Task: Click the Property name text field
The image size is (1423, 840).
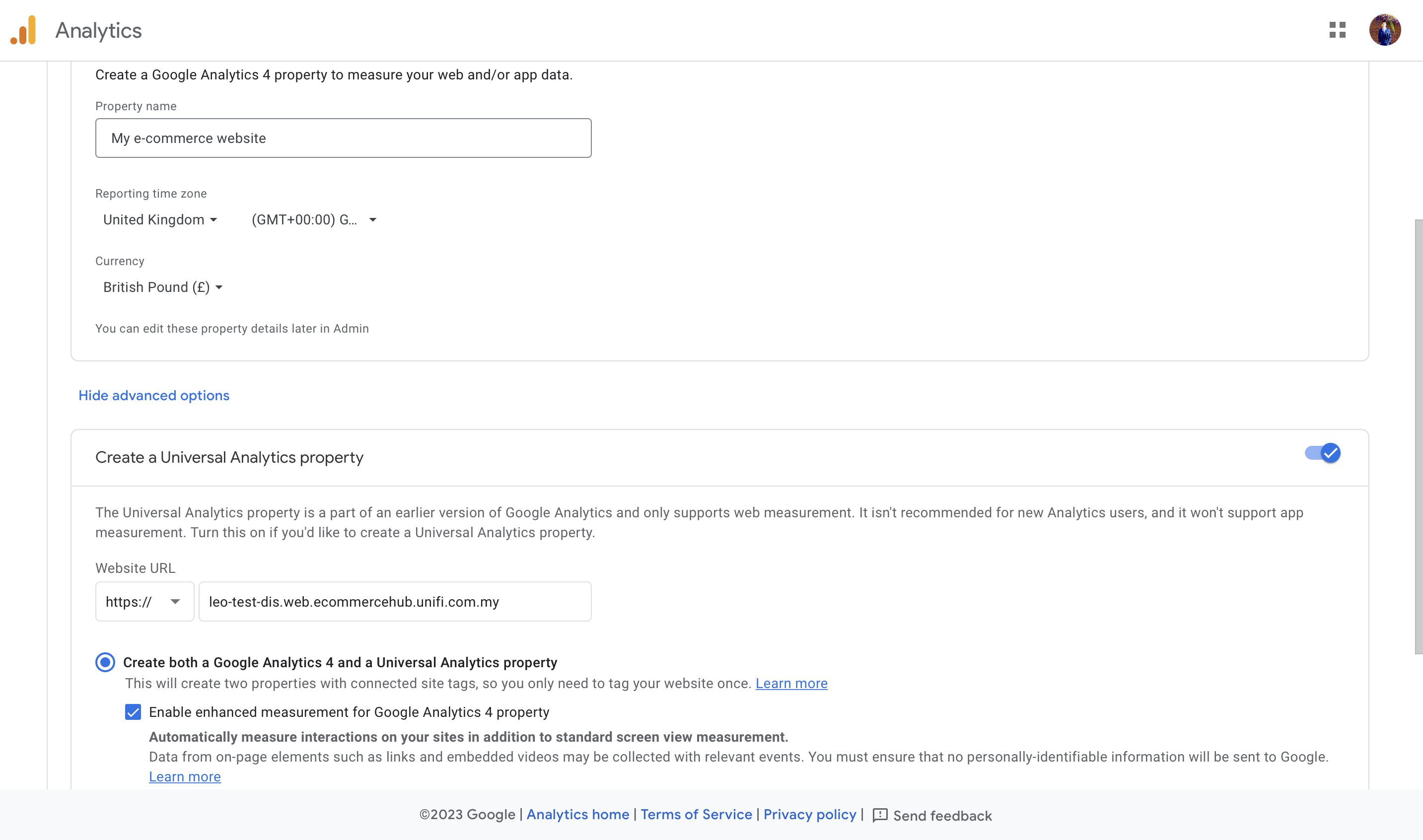Action: [343, 138]
